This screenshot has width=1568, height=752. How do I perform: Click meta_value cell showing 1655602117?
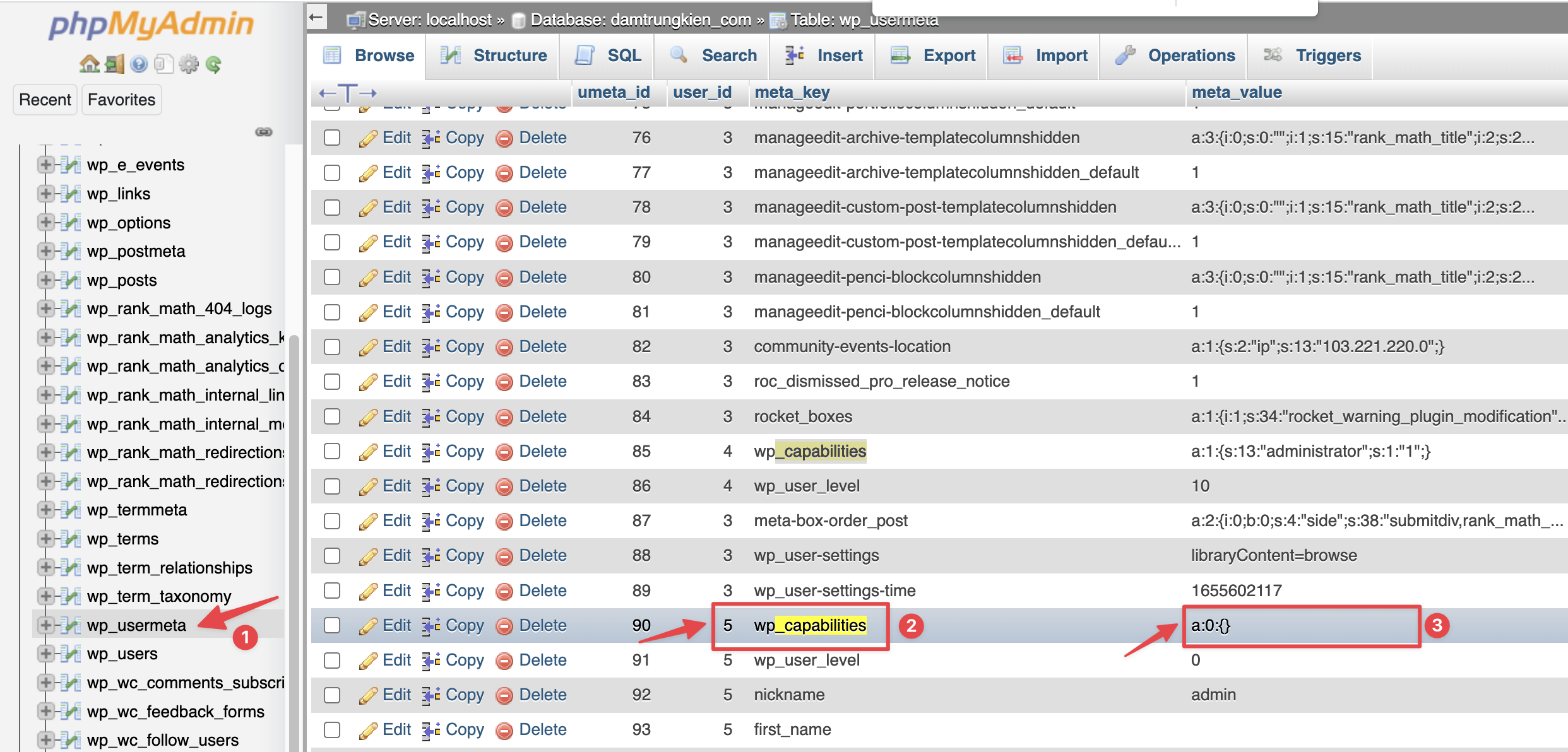[1236, 591]
